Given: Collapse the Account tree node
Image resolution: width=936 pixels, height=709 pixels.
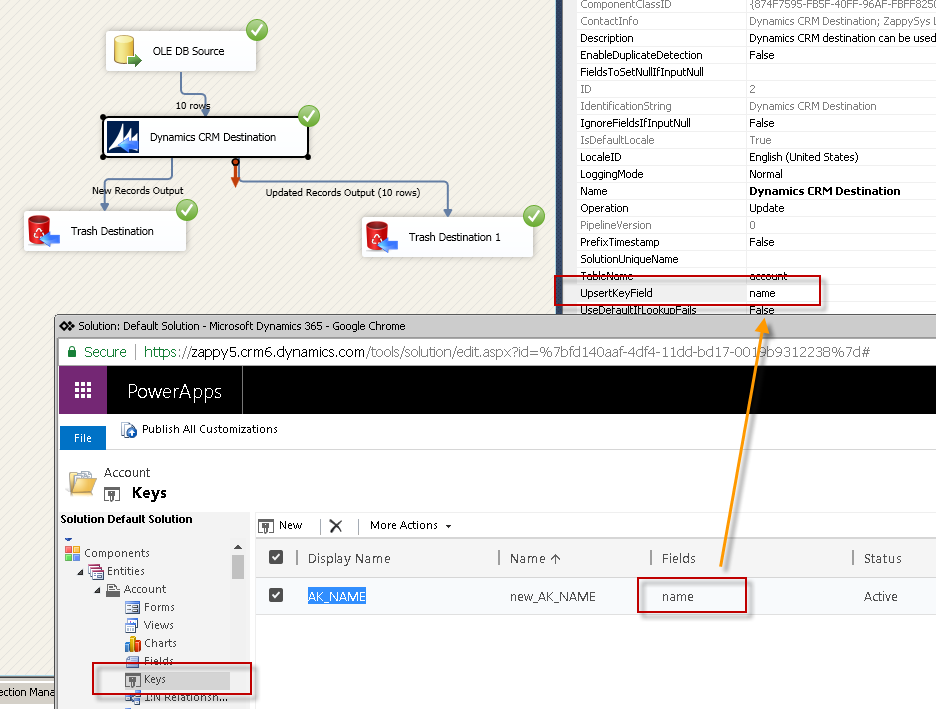Looking at the screenshot, I should click(x=97, y=590).
